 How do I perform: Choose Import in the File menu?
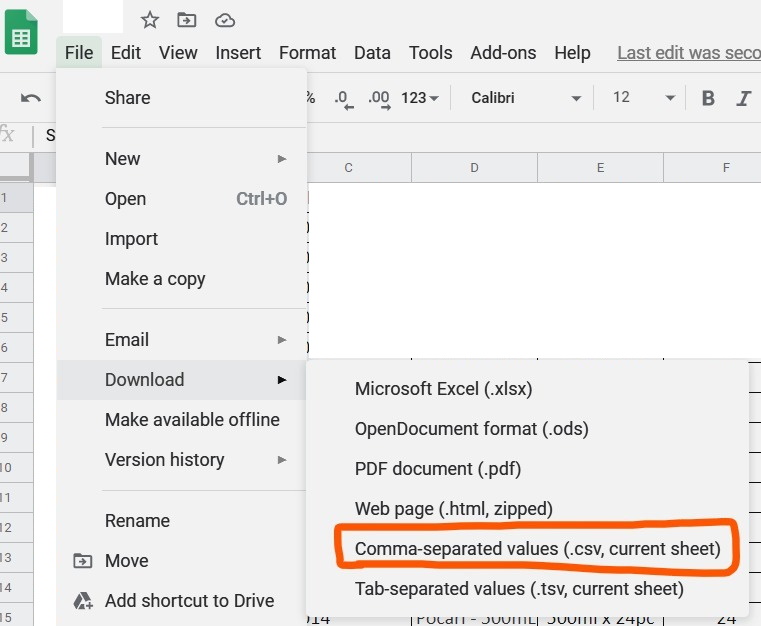182,239
